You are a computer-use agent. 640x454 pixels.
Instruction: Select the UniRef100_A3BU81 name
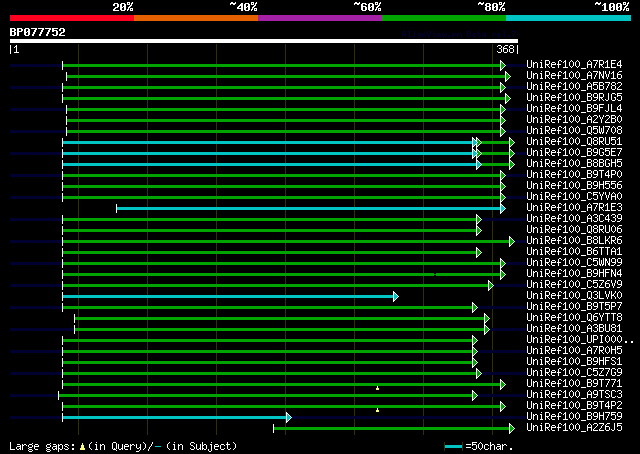pos(574,329)
